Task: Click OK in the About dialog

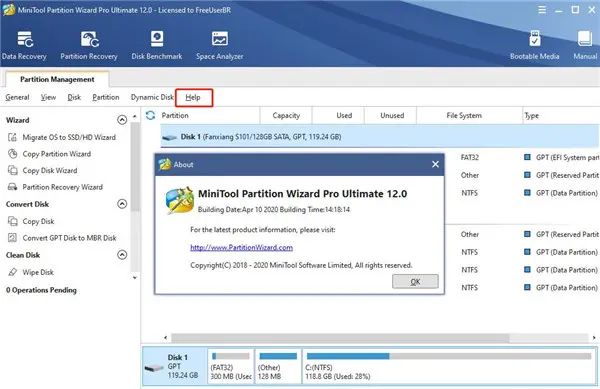Action: (415, 282)
